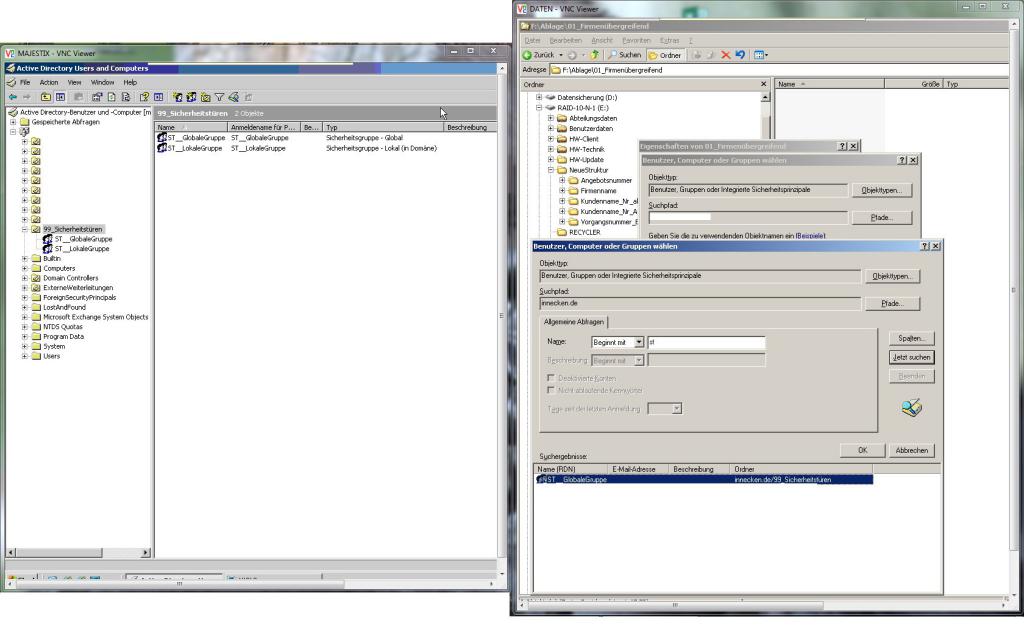Click Jetzt suchen button

(912, 357)
